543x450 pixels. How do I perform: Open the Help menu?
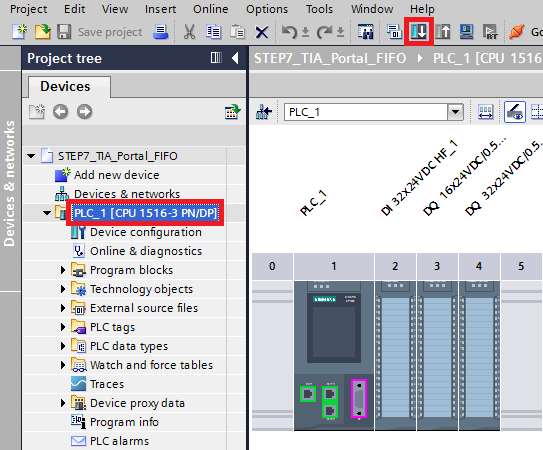tap(422, 9)
